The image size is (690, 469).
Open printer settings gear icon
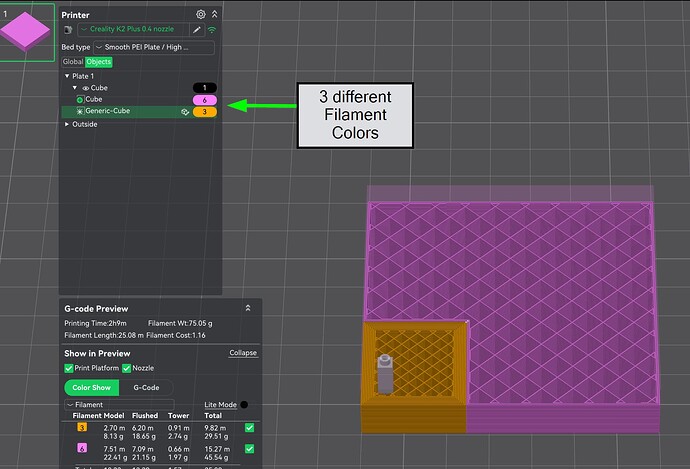200,15
